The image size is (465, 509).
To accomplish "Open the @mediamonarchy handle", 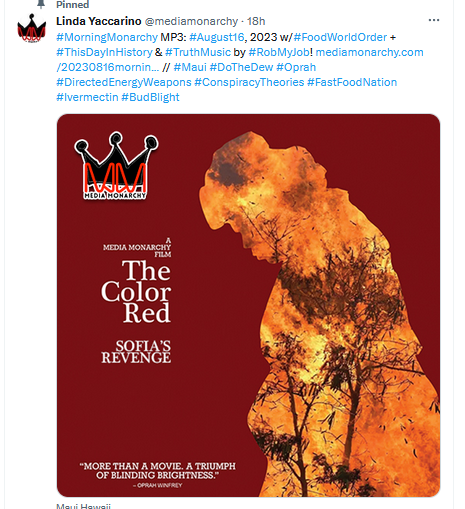I will point(191,21).
